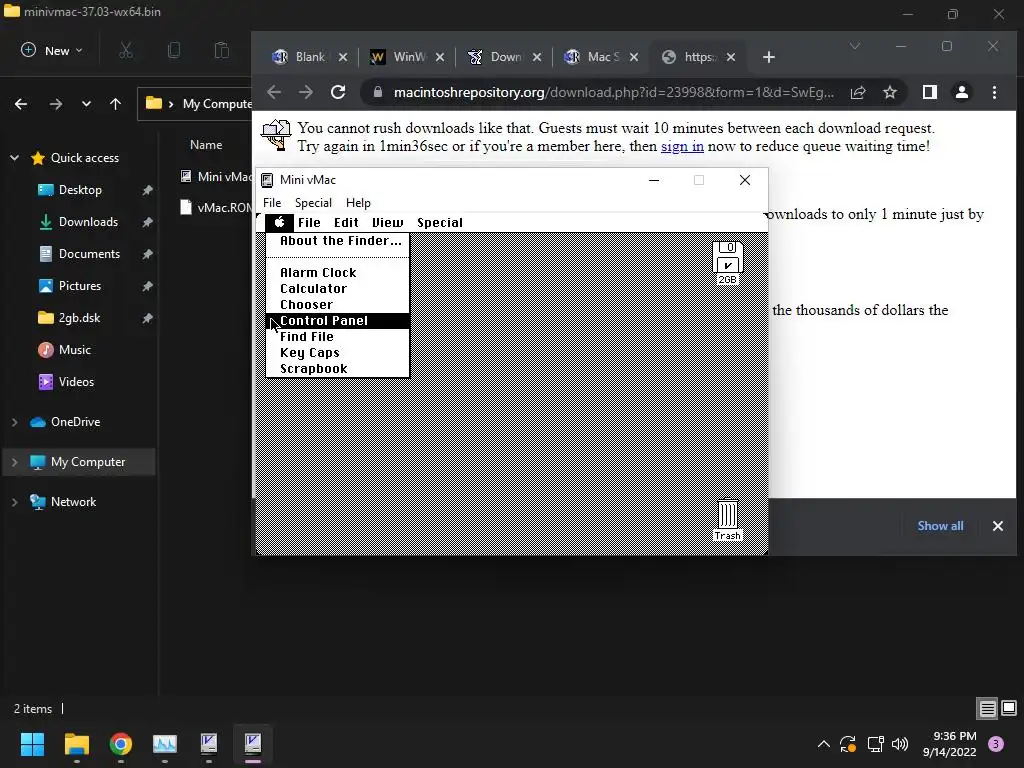Open Pictures in Quick access
The height and width of the screenshot is (768, 1024).
[80, 286]
